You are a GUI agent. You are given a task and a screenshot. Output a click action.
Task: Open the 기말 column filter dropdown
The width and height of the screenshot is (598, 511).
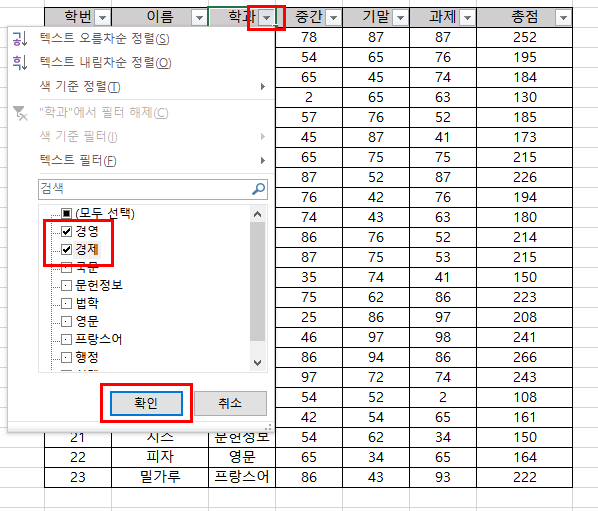tap(400, 18)
